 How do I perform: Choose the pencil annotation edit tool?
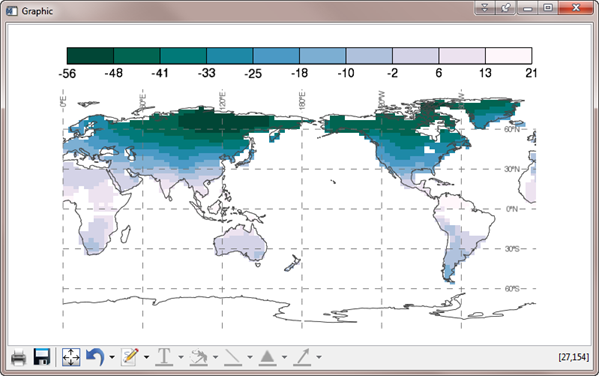(x=130, y=357)
